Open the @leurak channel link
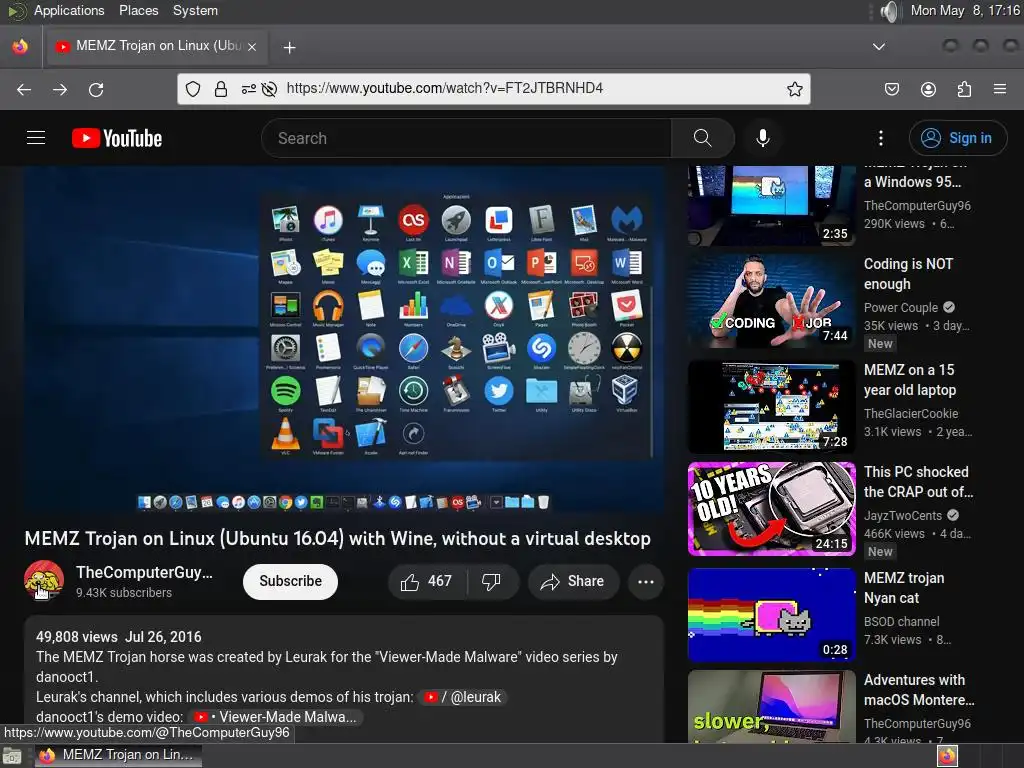Image resolution: width=1024 pixels, height=768 pixels. (462, 697)
